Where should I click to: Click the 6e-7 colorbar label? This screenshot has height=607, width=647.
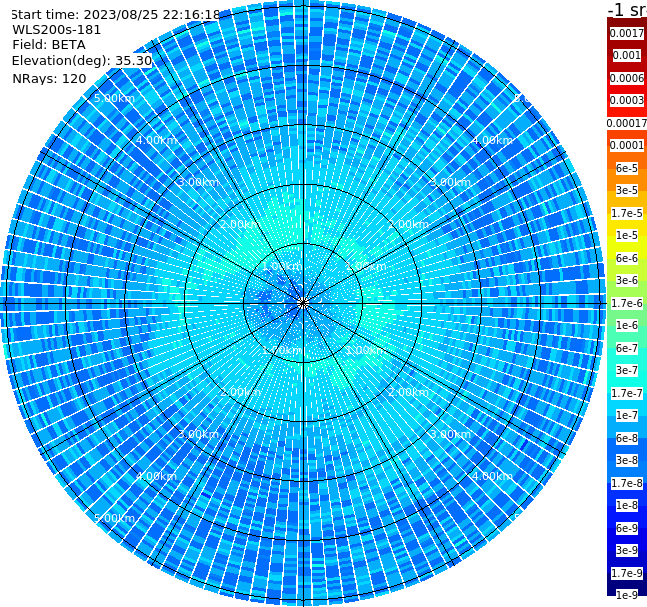(x=627, y=348)
